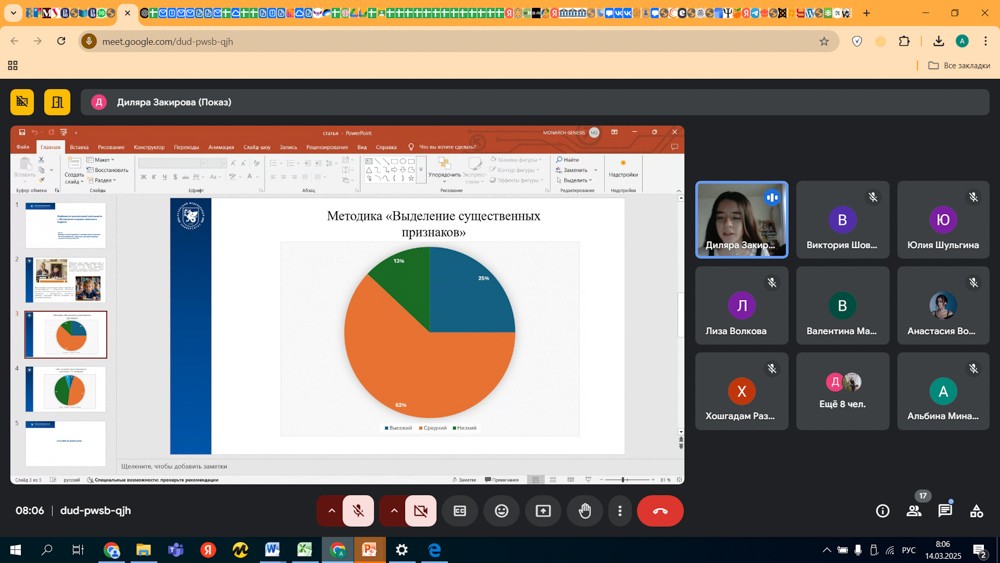Viewport: 1000px width, 563px height.
Task: Open three-dot more options in call bar
Action: tap(620, 511)
